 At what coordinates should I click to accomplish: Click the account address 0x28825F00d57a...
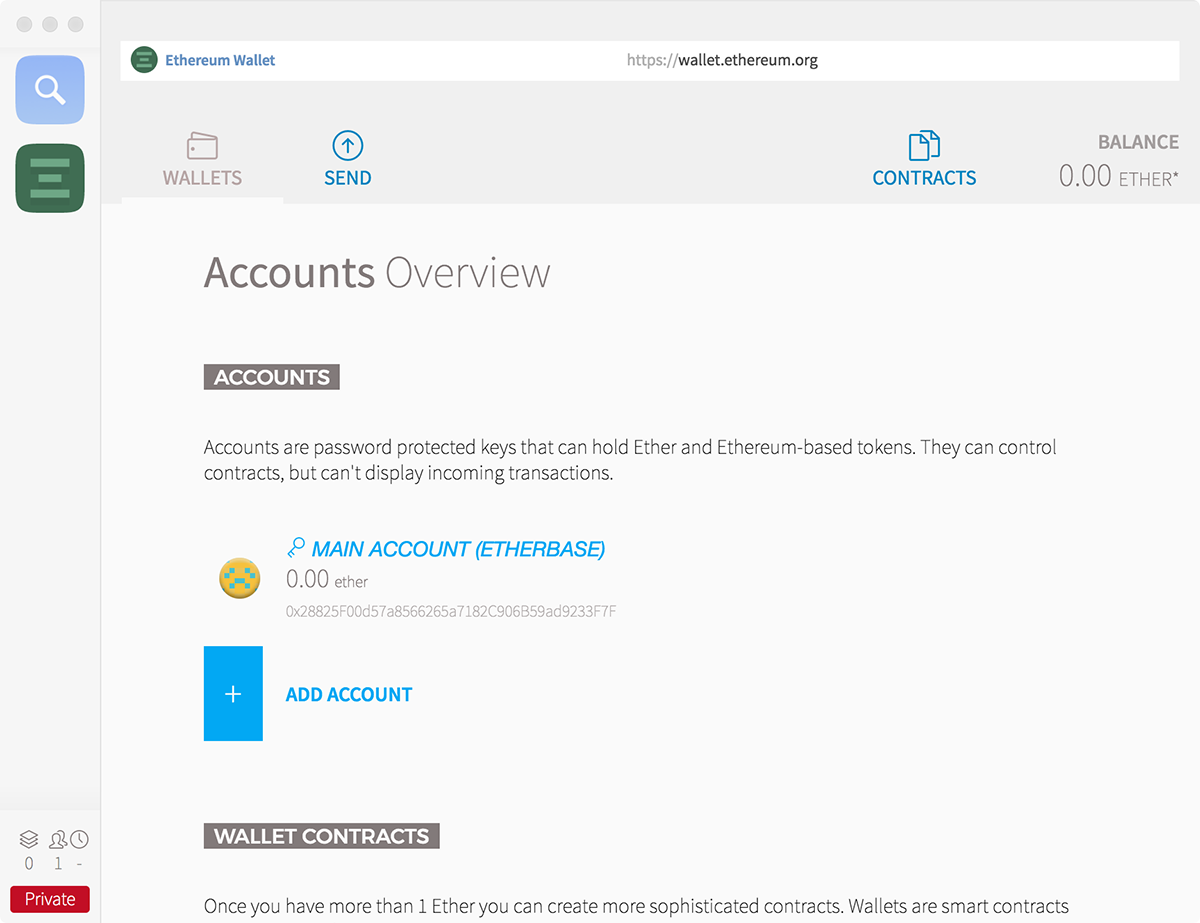click(451, 611)
